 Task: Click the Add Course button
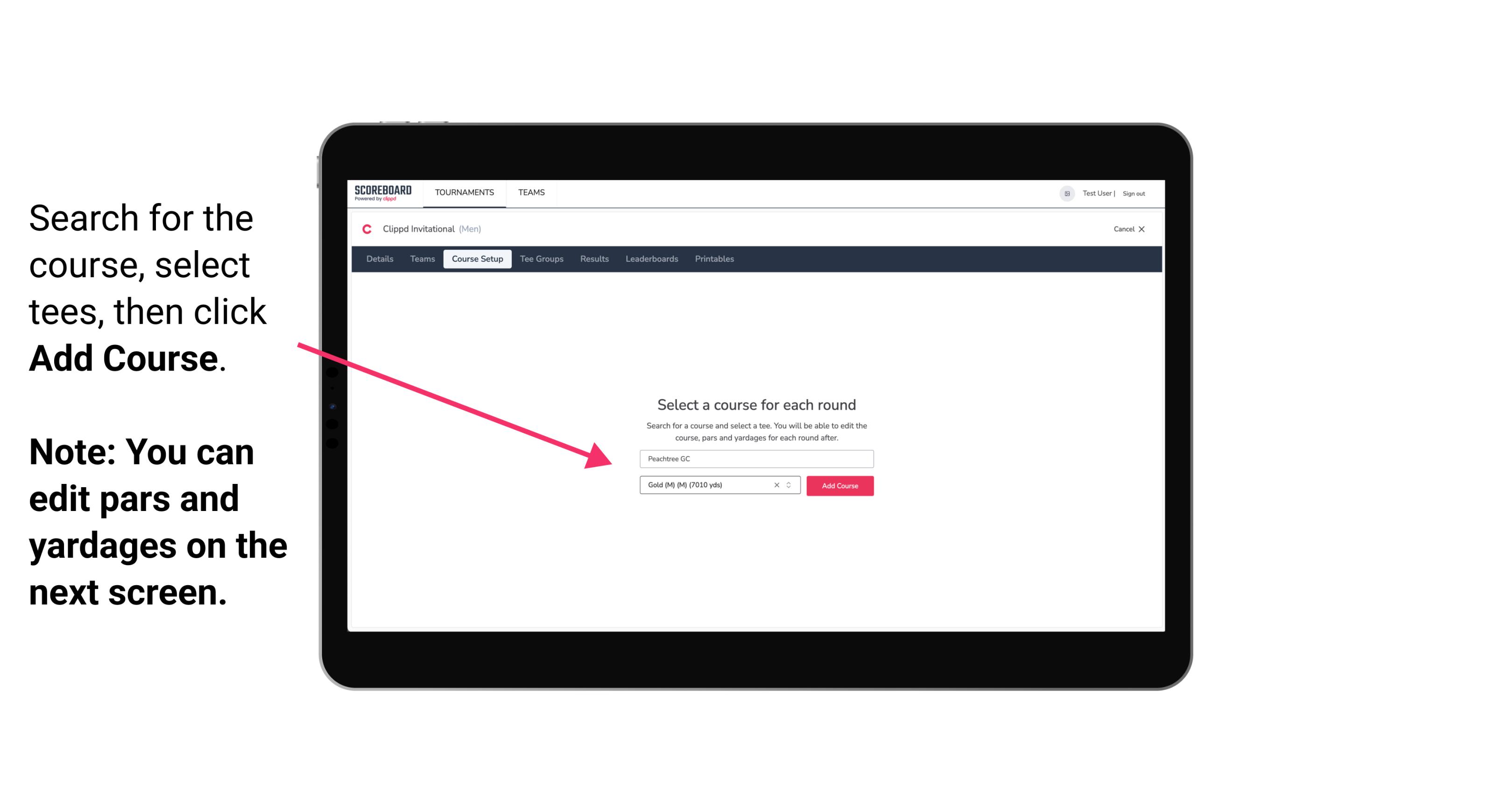coord(838,485)
